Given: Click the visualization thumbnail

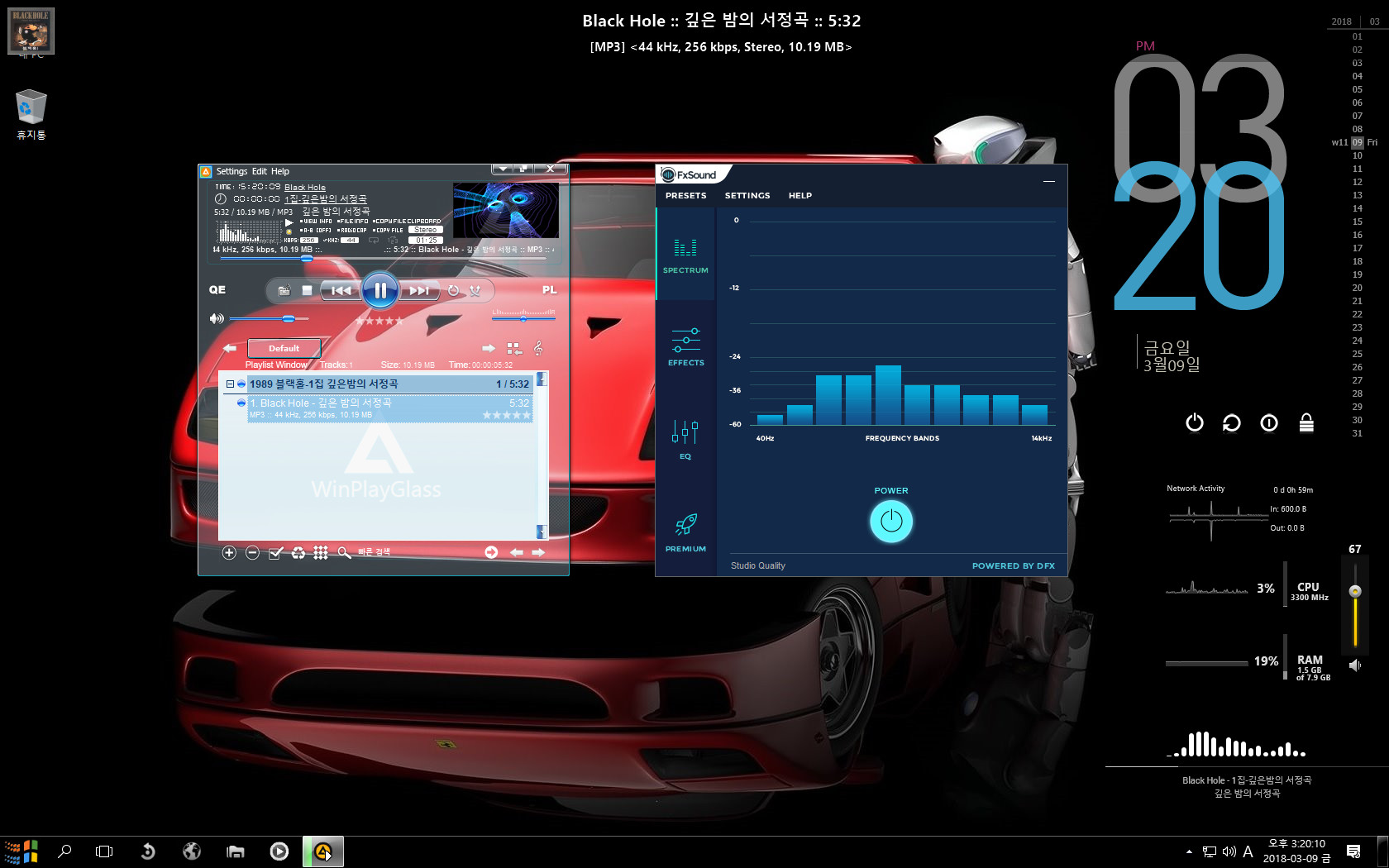Looking at the screenshot, I should coord(506,210).
